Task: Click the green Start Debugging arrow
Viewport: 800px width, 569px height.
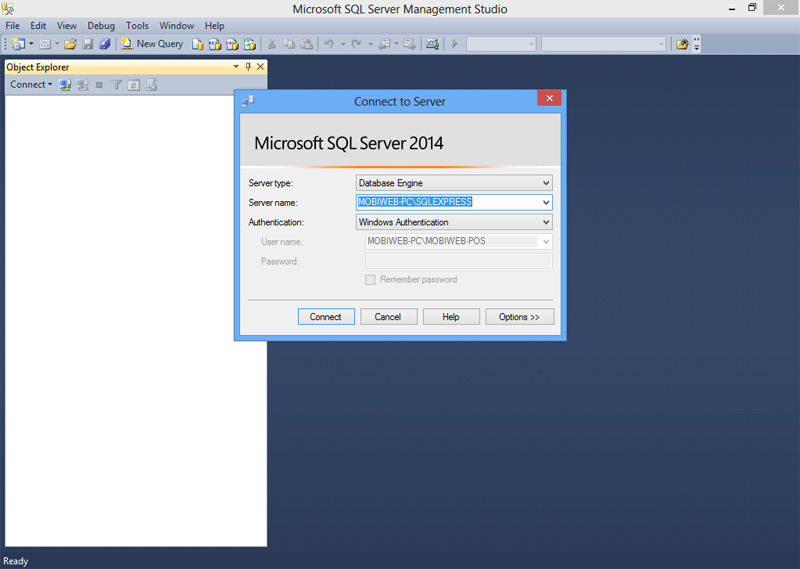Action: pos(455,44)
